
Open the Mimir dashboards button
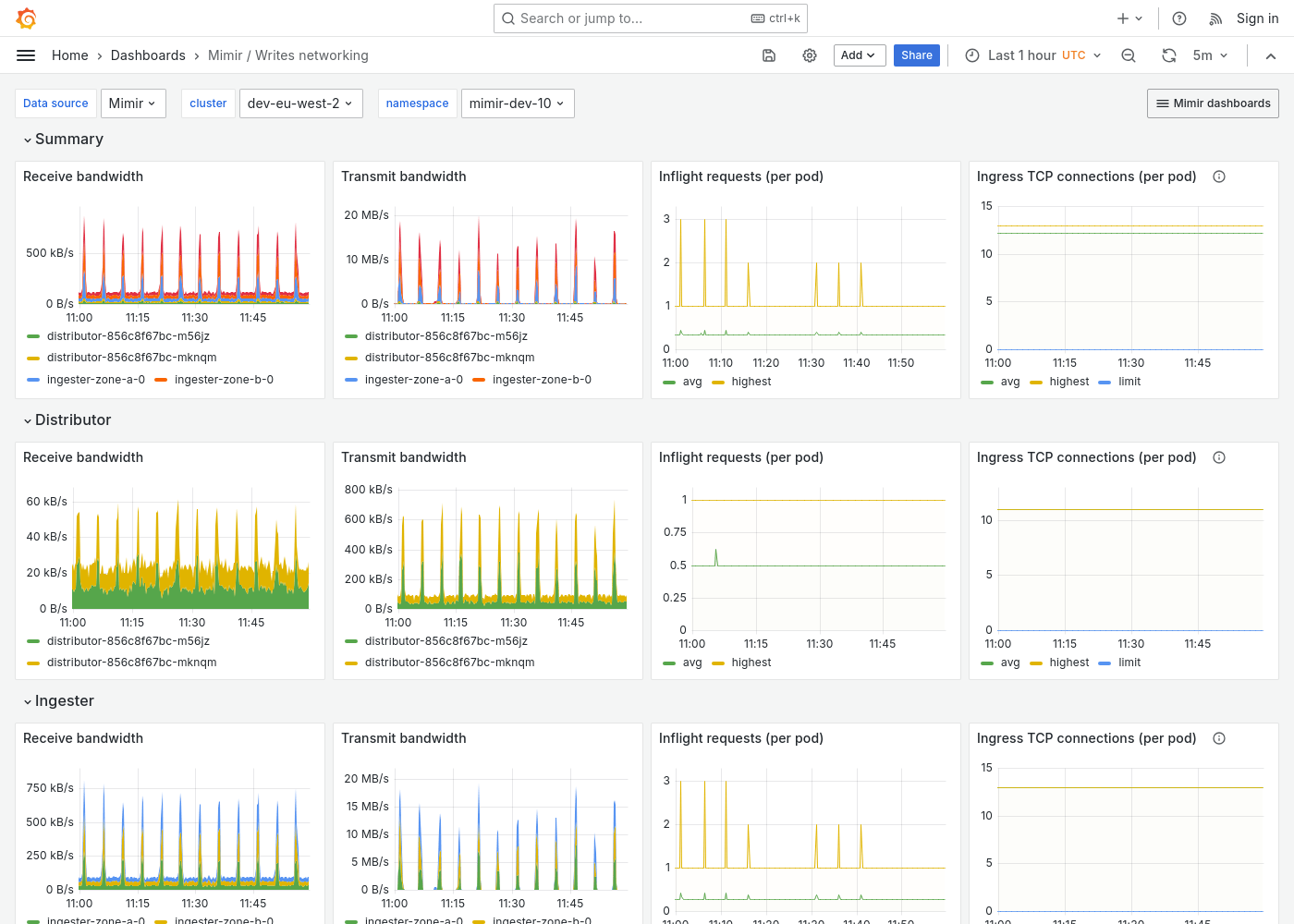[x=1213, y=103]
